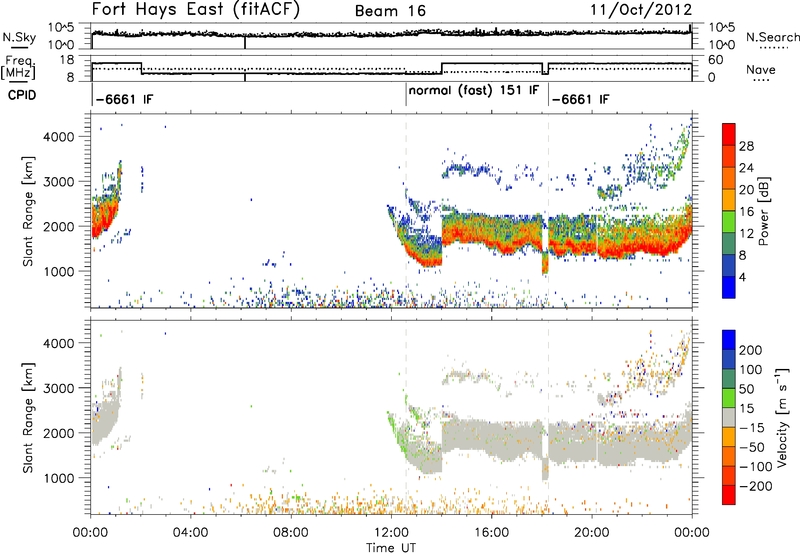The width and height of the screenshot is (800, 554).
Task: Click the "12" value on Power colorbar
Action: pyautogui.click(x=746, y=234)
